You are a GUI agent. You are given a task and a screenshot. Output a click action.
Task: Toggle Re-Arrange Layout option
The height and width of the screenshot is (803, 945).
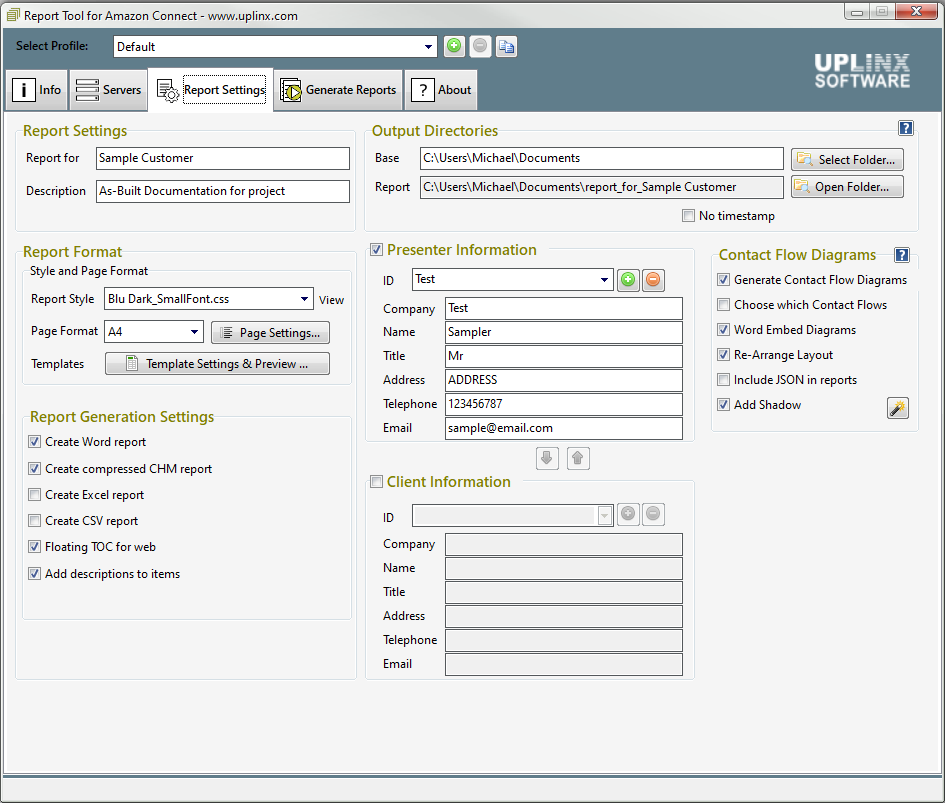pos(723,355)
